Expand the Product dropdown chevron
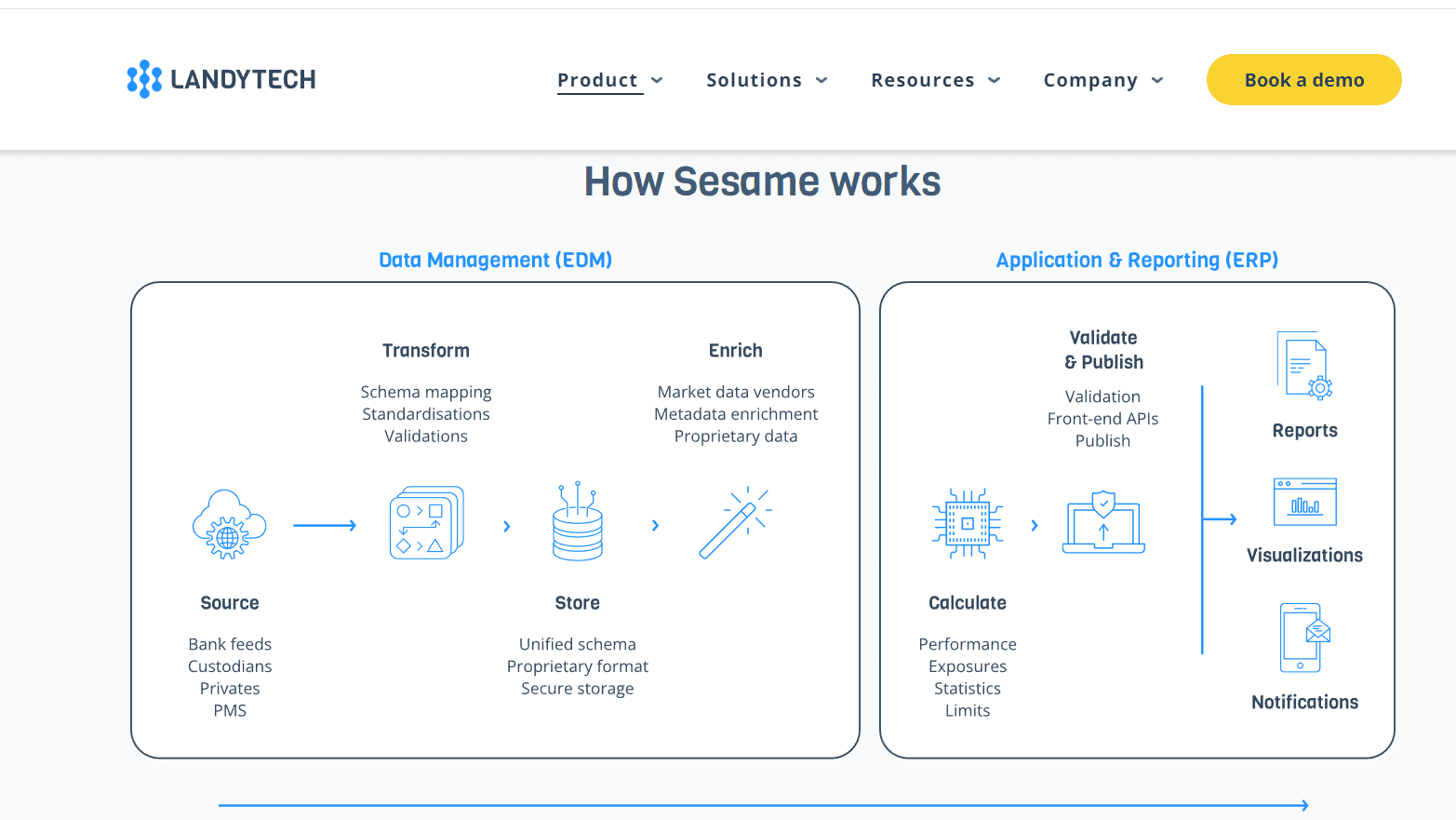Viewport: 1456px width, 820px height. tap(657, 80)
